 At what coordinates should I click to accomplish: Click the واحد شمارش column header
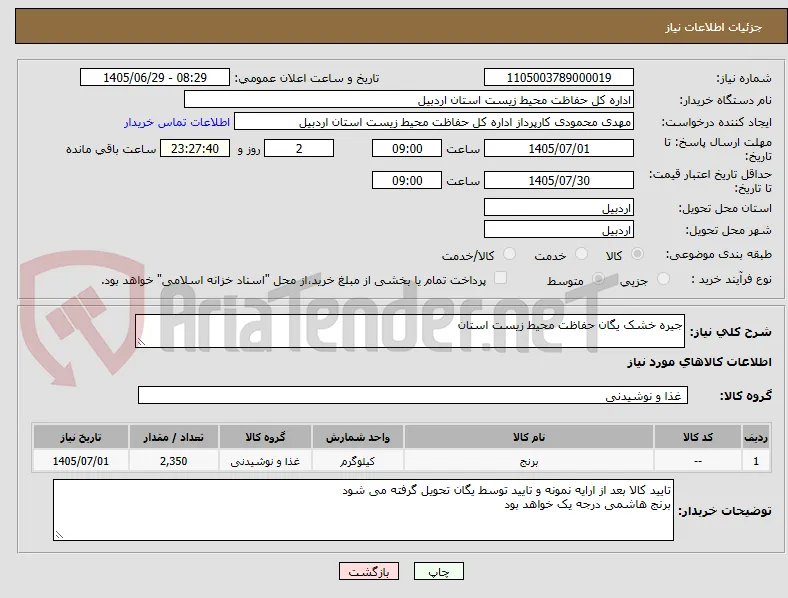[358, 437]
